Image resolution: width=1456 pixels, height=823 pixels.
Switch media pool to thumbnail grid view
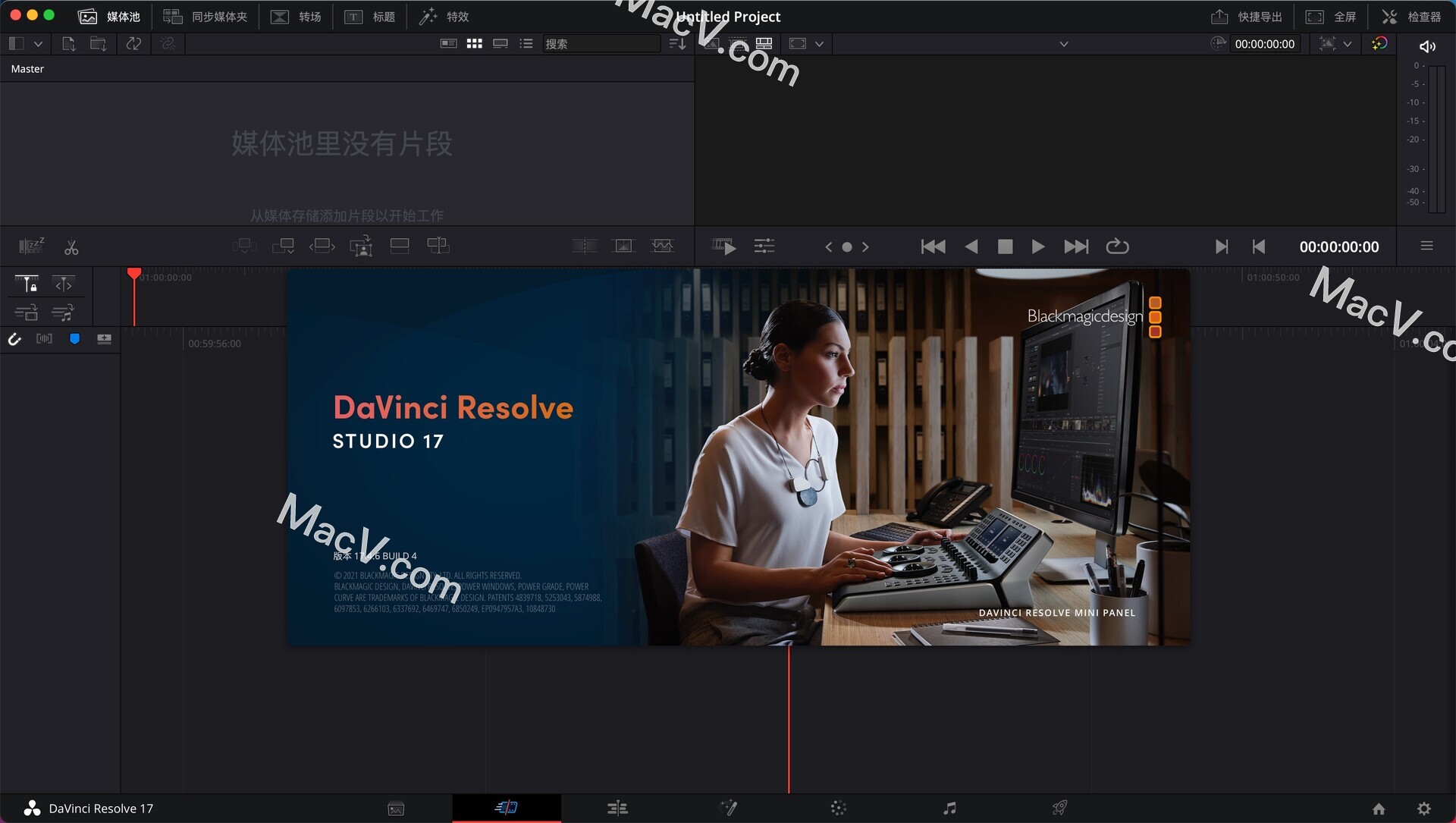click(475, 43)
